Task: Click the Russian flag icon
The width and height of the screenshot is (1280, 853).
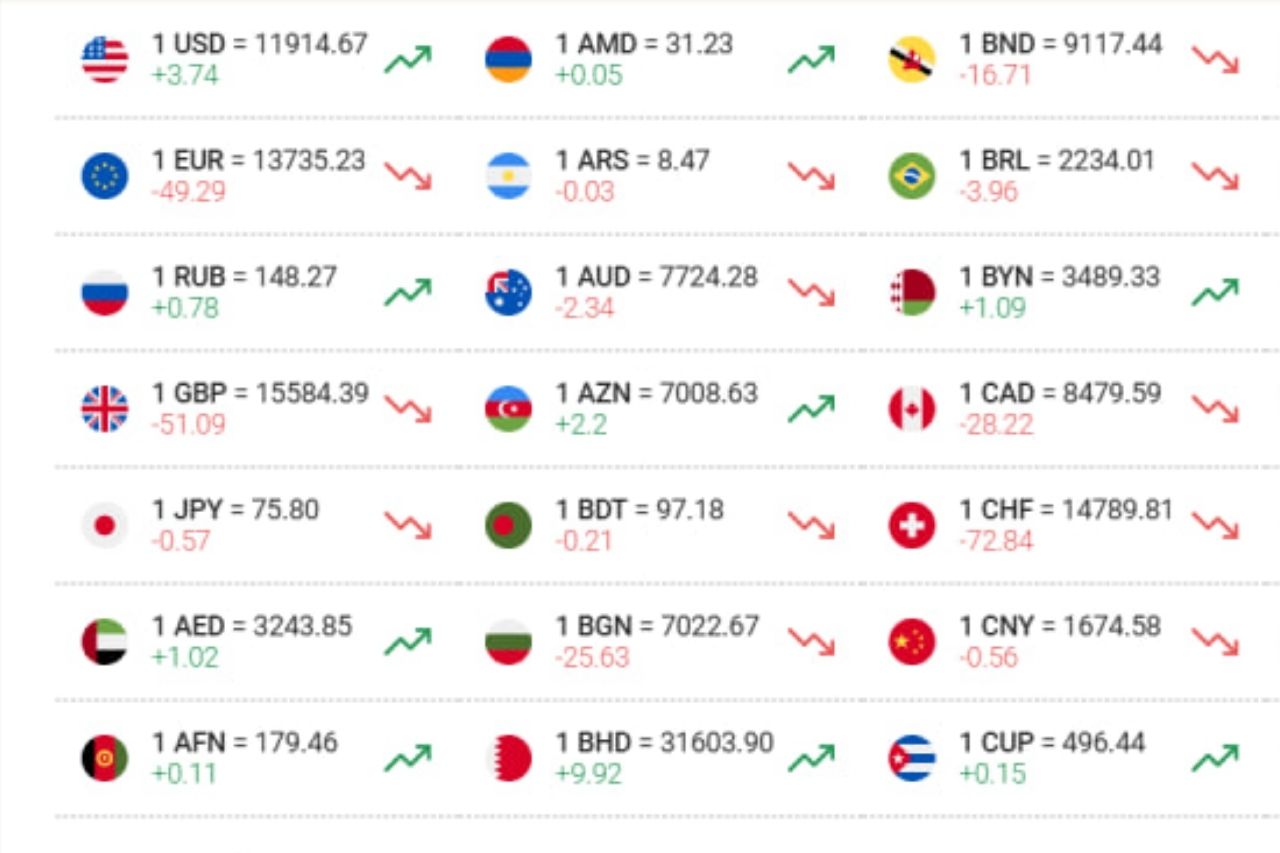Action: (x=105, y=292)
